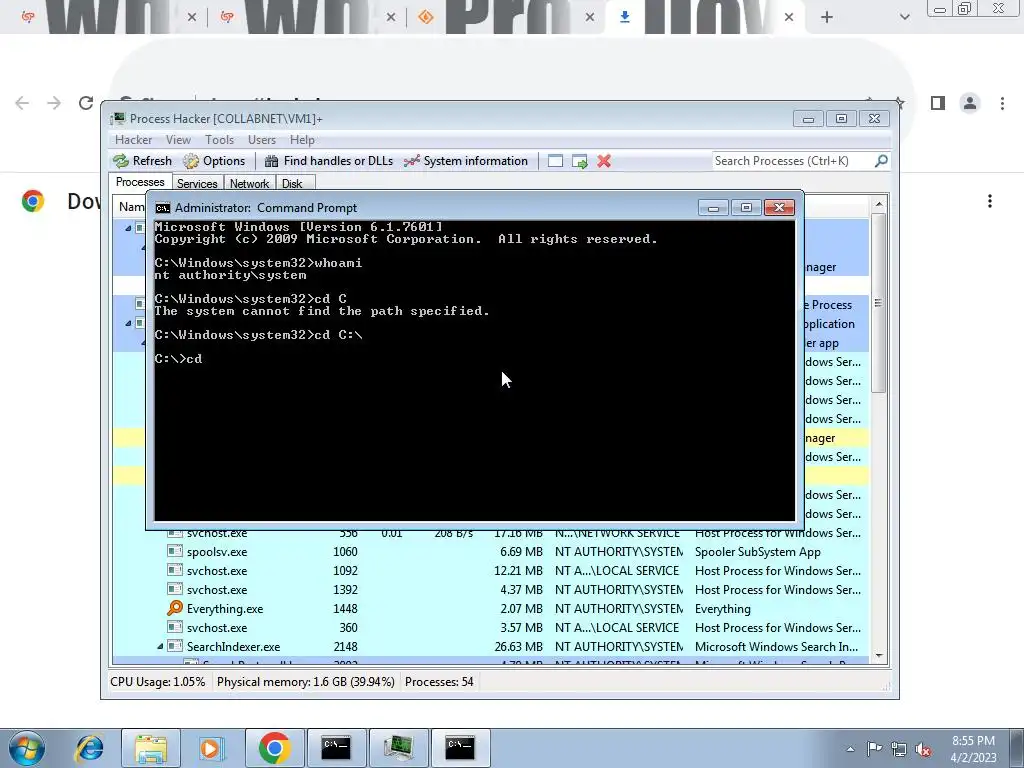Image resolution: width=1024 pixels, height=768 pixels.
Task: Click the process icon beside spoolsv.exe
Action: [174, 552]
